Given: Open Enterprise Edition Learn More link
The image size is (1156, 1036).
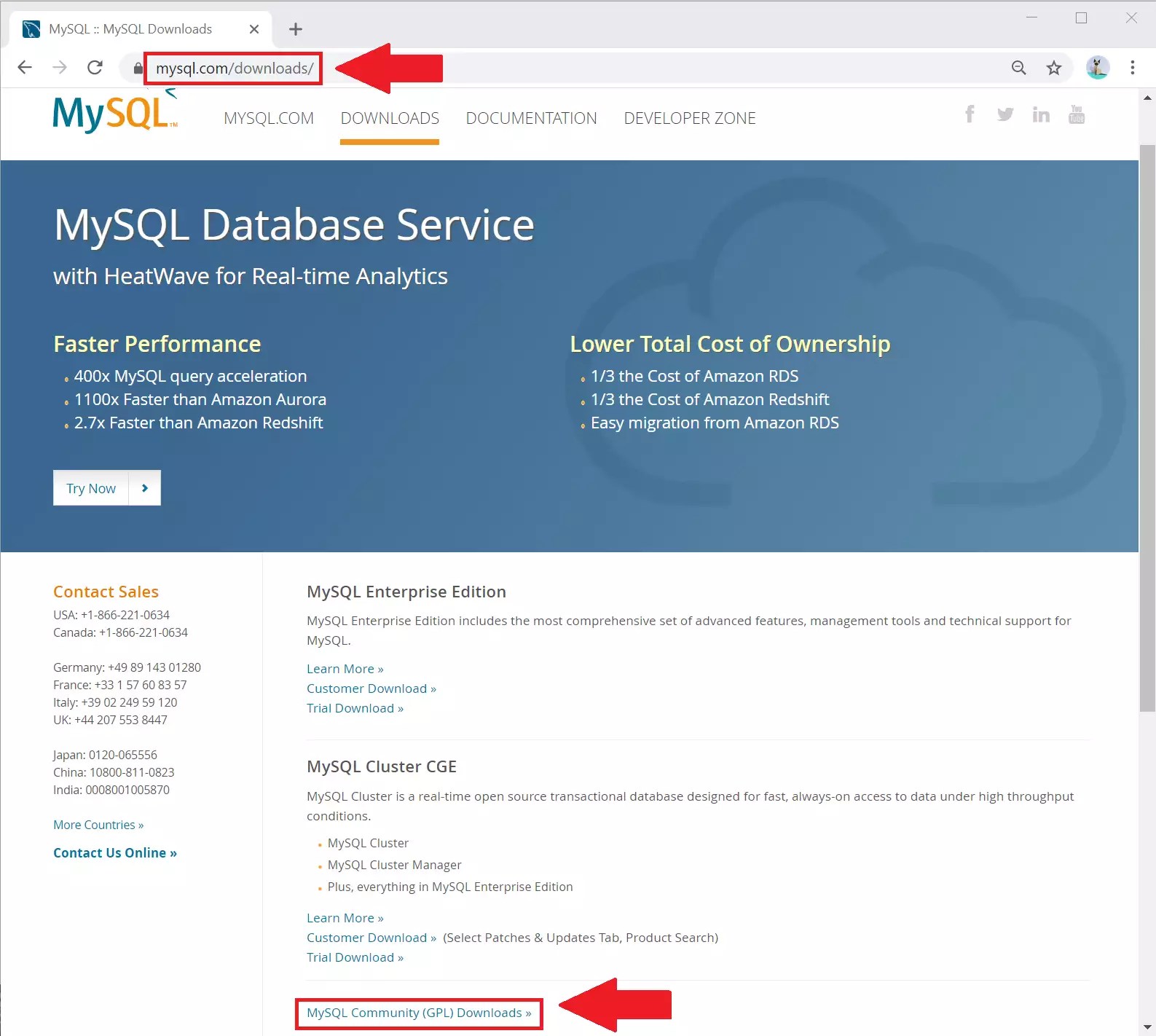Looking at the screenshot, I should coord(345,669).
